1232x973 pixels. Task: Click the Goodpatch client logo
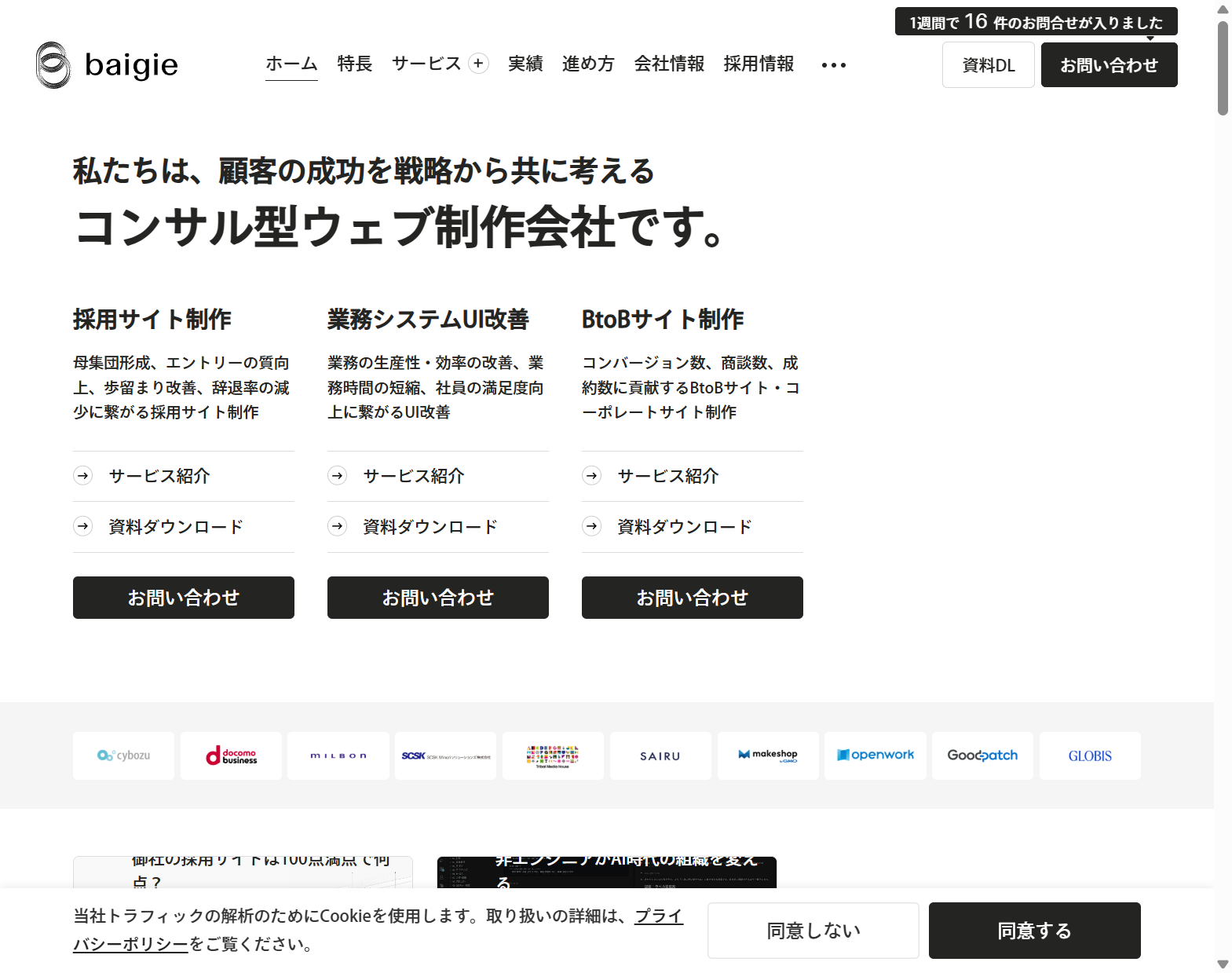983,755
